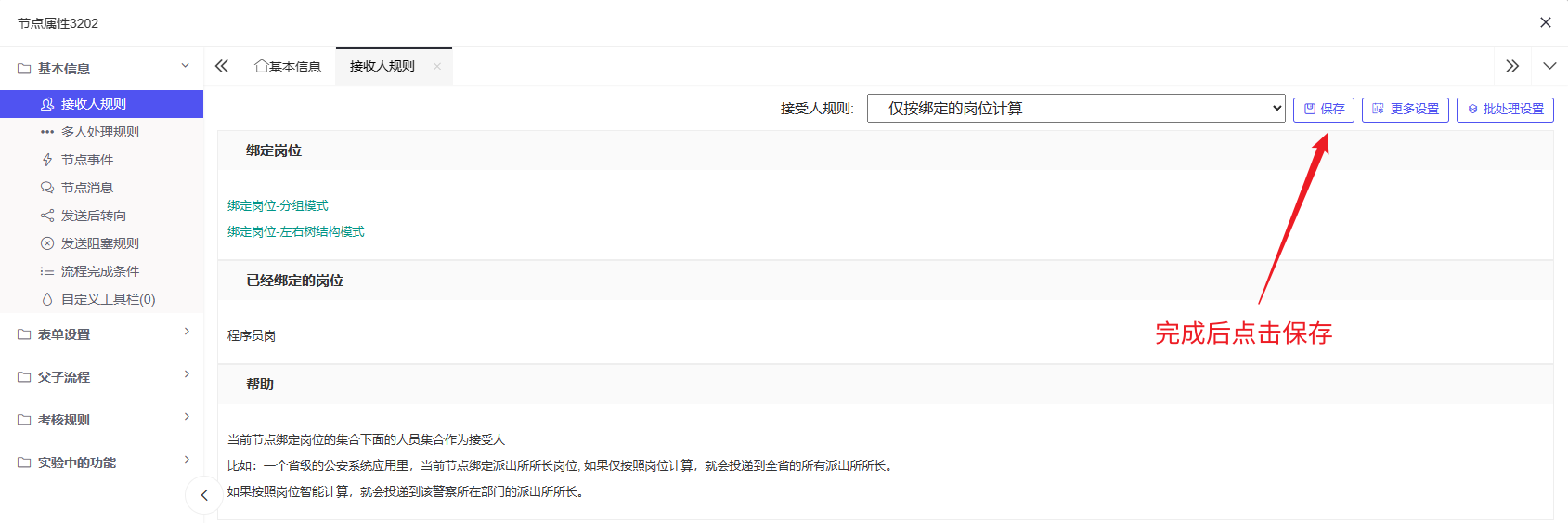
Task: Open 多人处理规则 sidebar item
Action: coord(101,132)
